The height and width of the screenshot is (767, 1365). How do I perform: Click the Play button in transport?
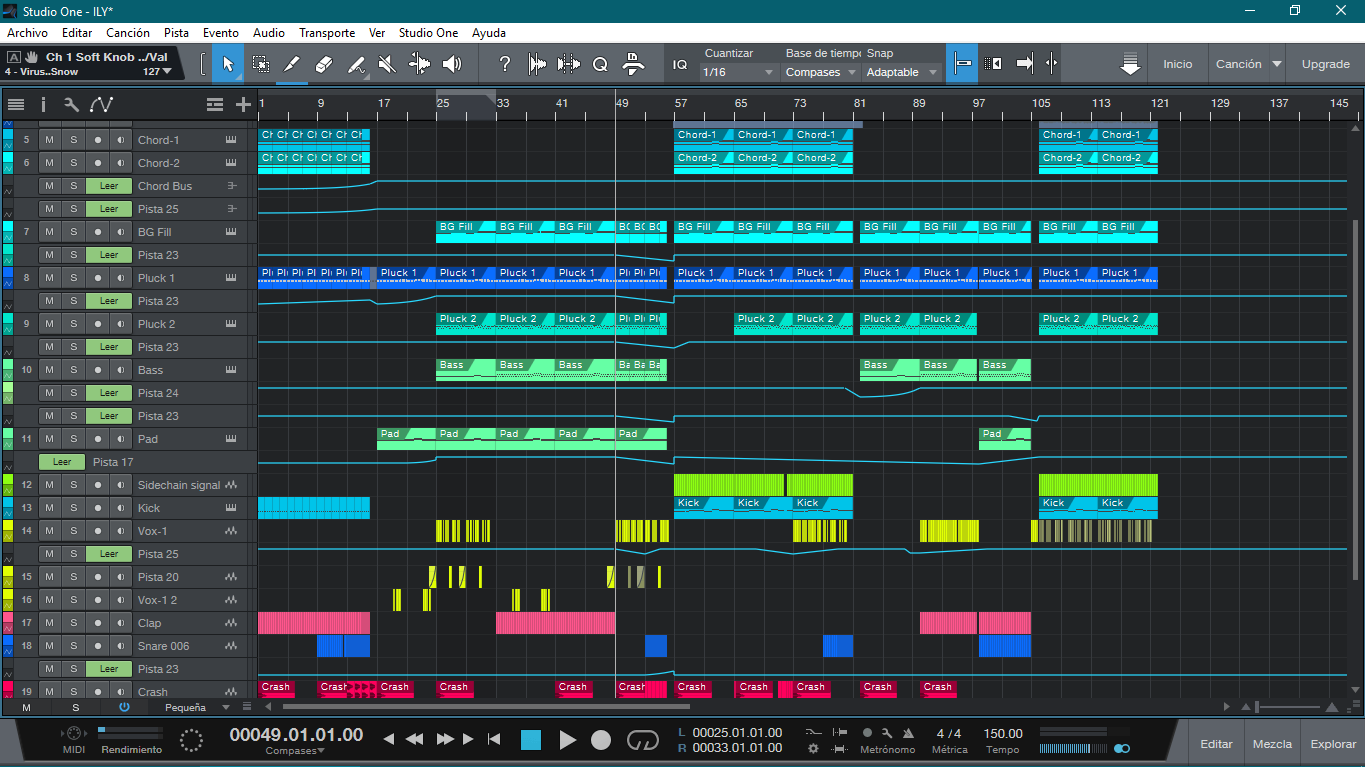tap(567, 740)
